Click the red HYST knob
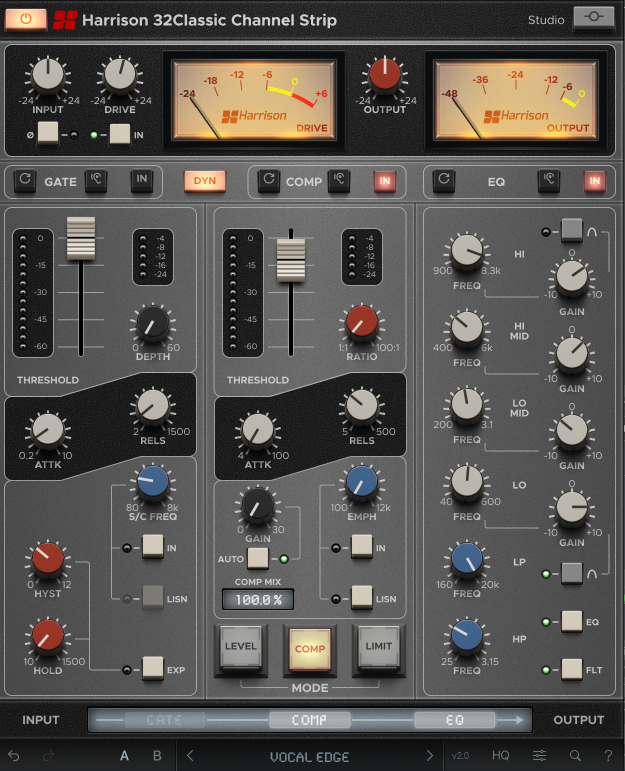This screenshot has width=625, height=771. pyautogui.click(x=48, y=559)
